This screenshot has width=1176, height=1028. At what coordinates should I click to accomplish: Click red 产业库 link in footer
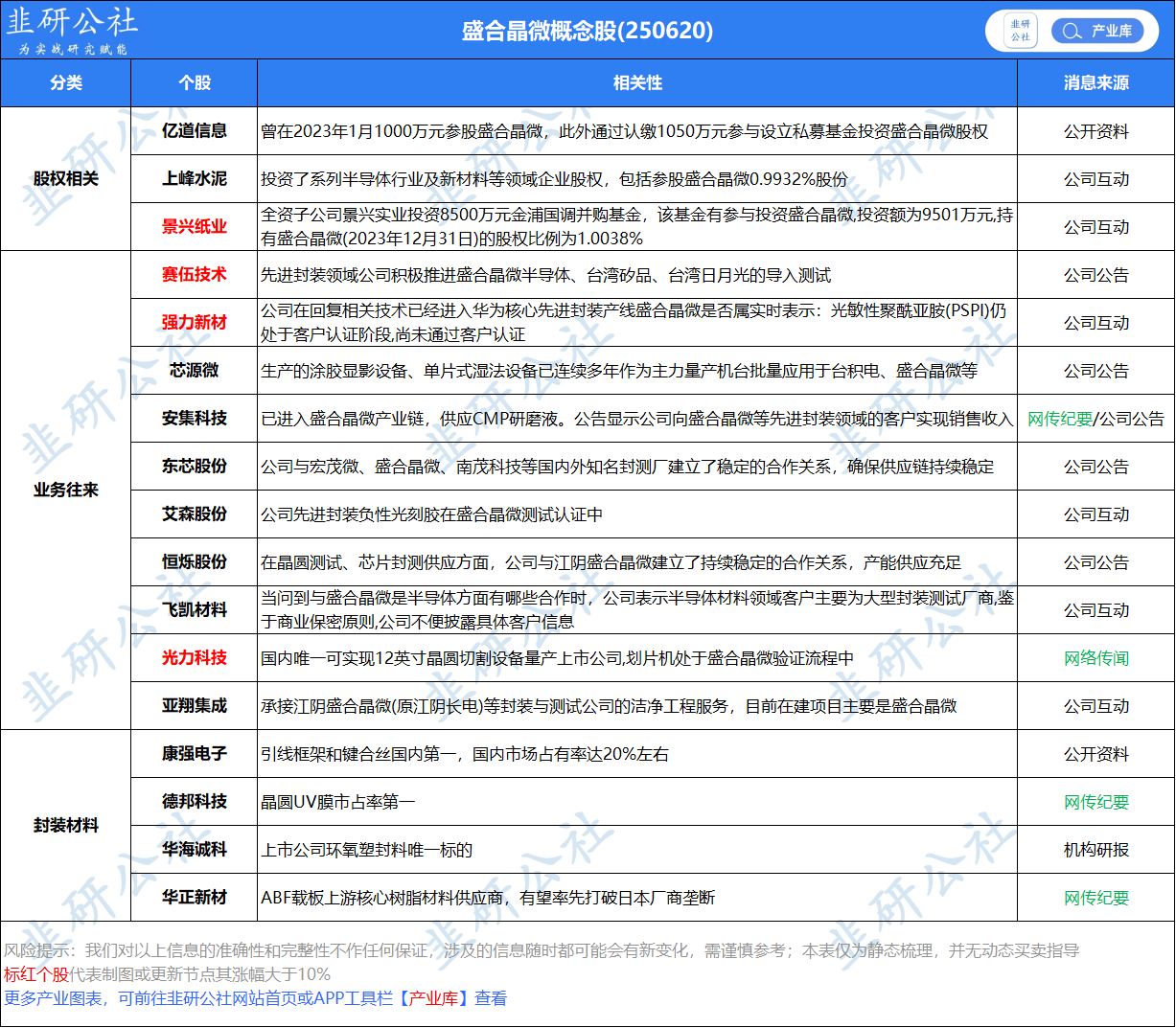[x=433, y=998]
